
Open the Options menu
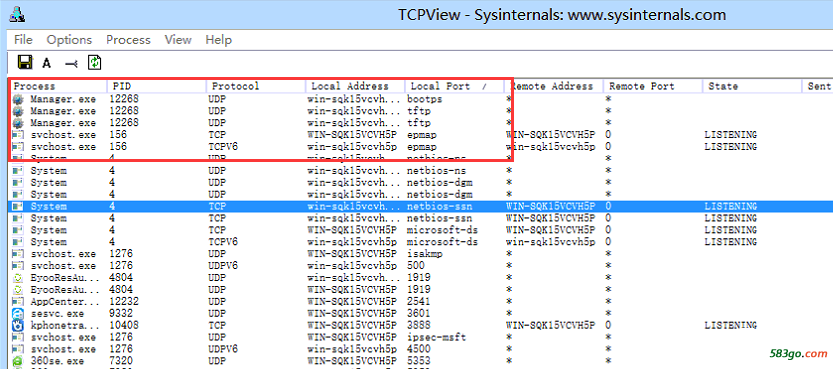point(69,40)
